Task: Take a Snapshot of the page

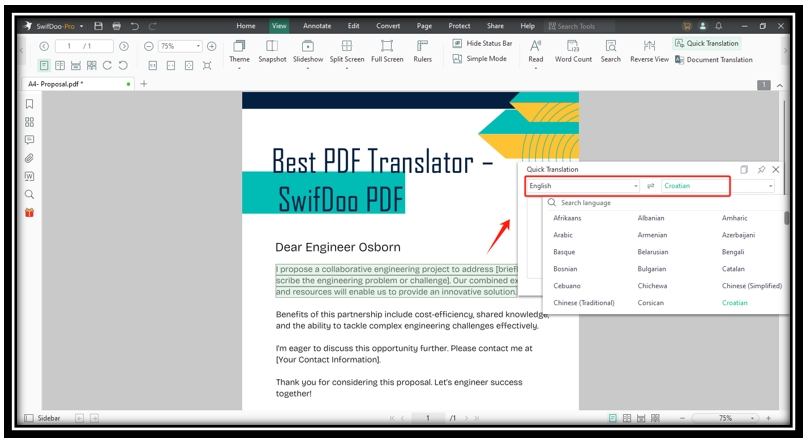Action: tap(272, 52)
